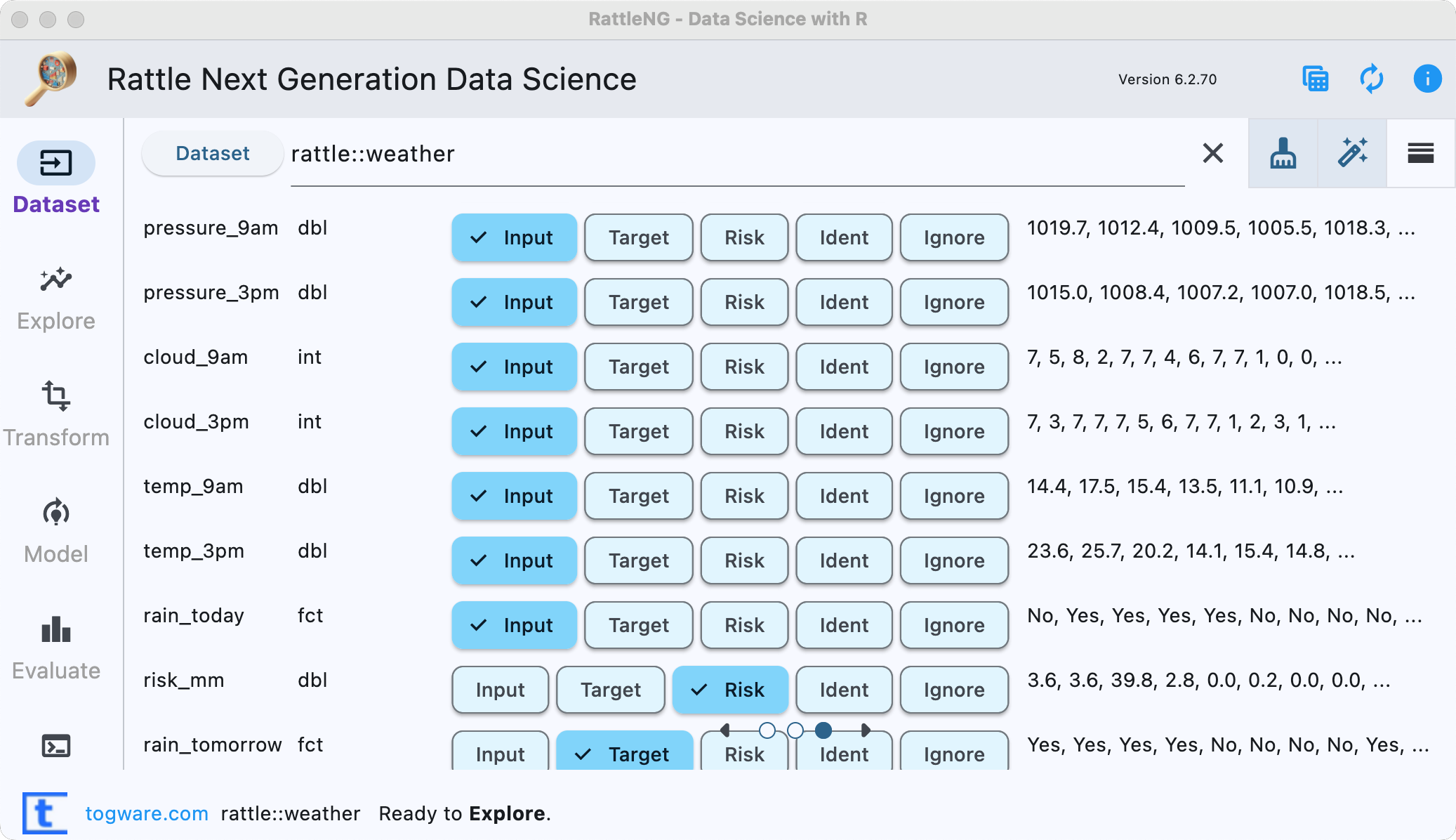Click the third page indicator dot
This screenshot has height=840, width=1456.
(x=823, y=730)
